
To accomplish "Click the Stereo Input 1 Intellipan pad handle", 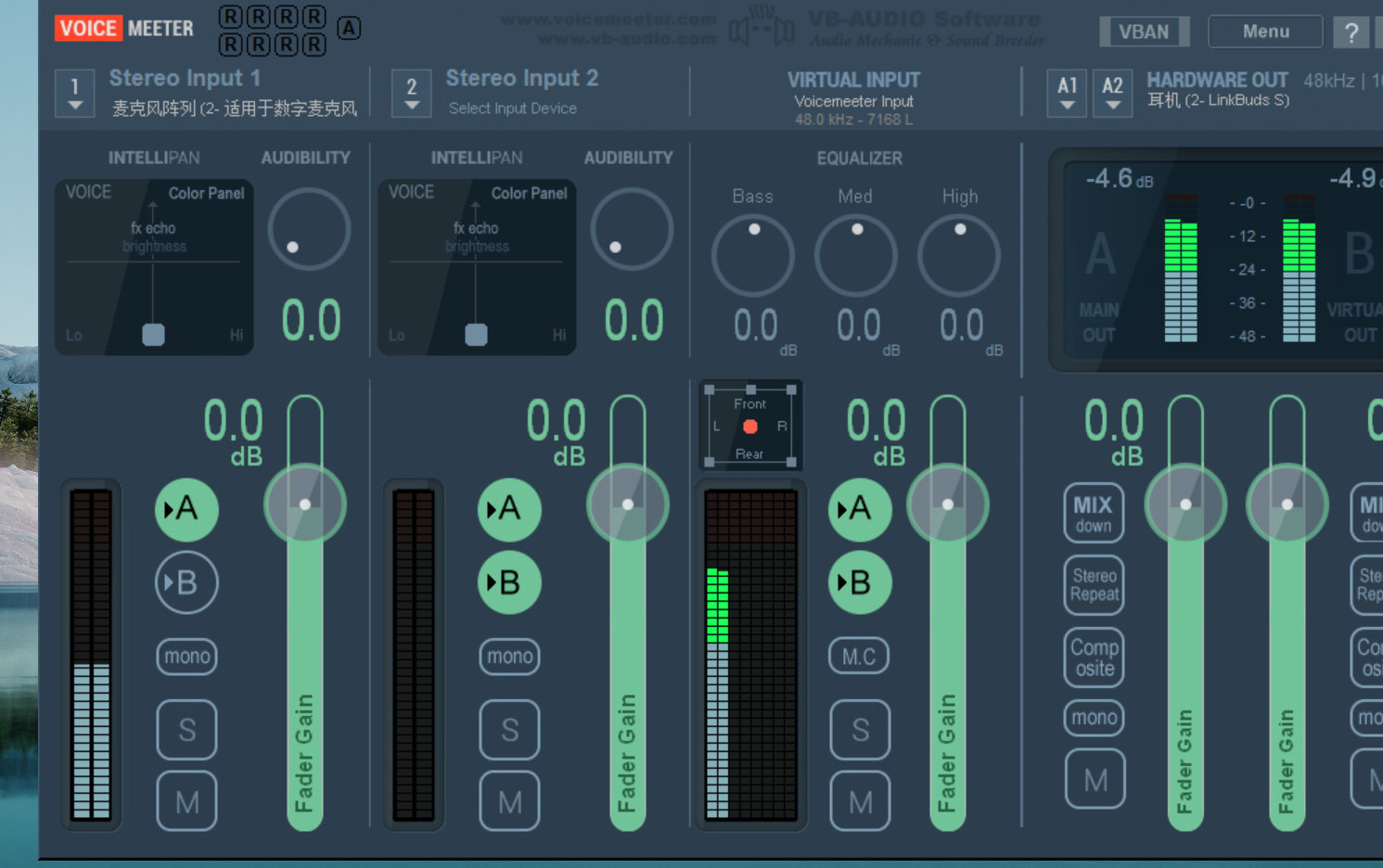I will pos(153,334).
